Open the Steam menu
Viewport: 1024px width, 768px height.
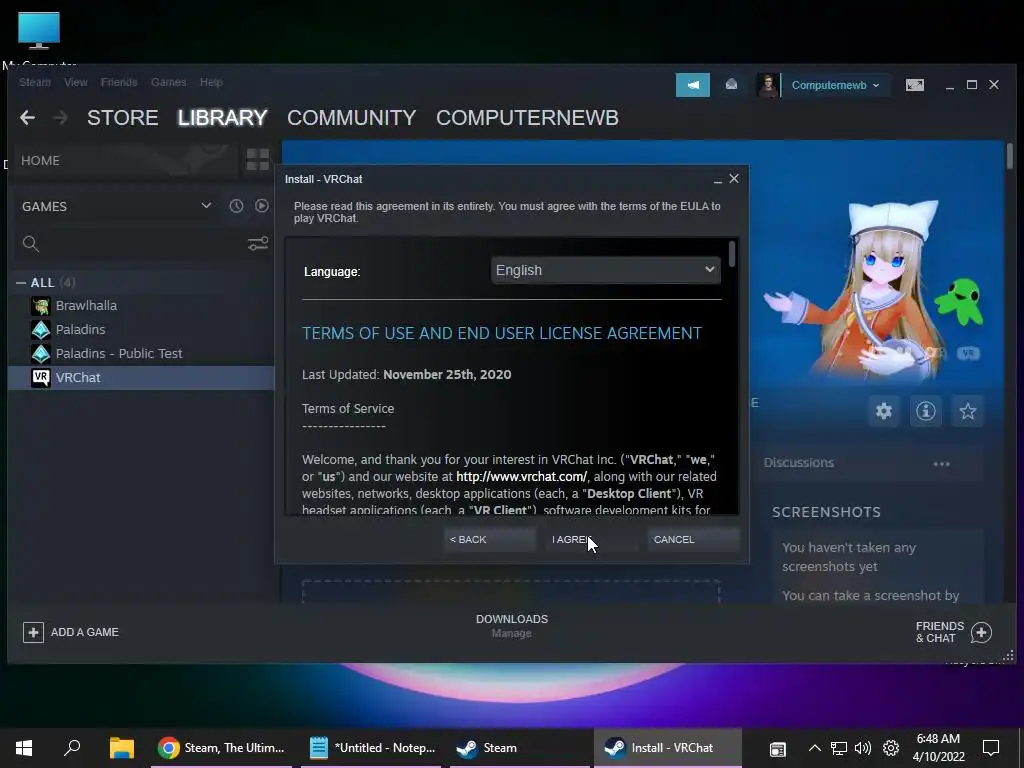tap(35, 82)
